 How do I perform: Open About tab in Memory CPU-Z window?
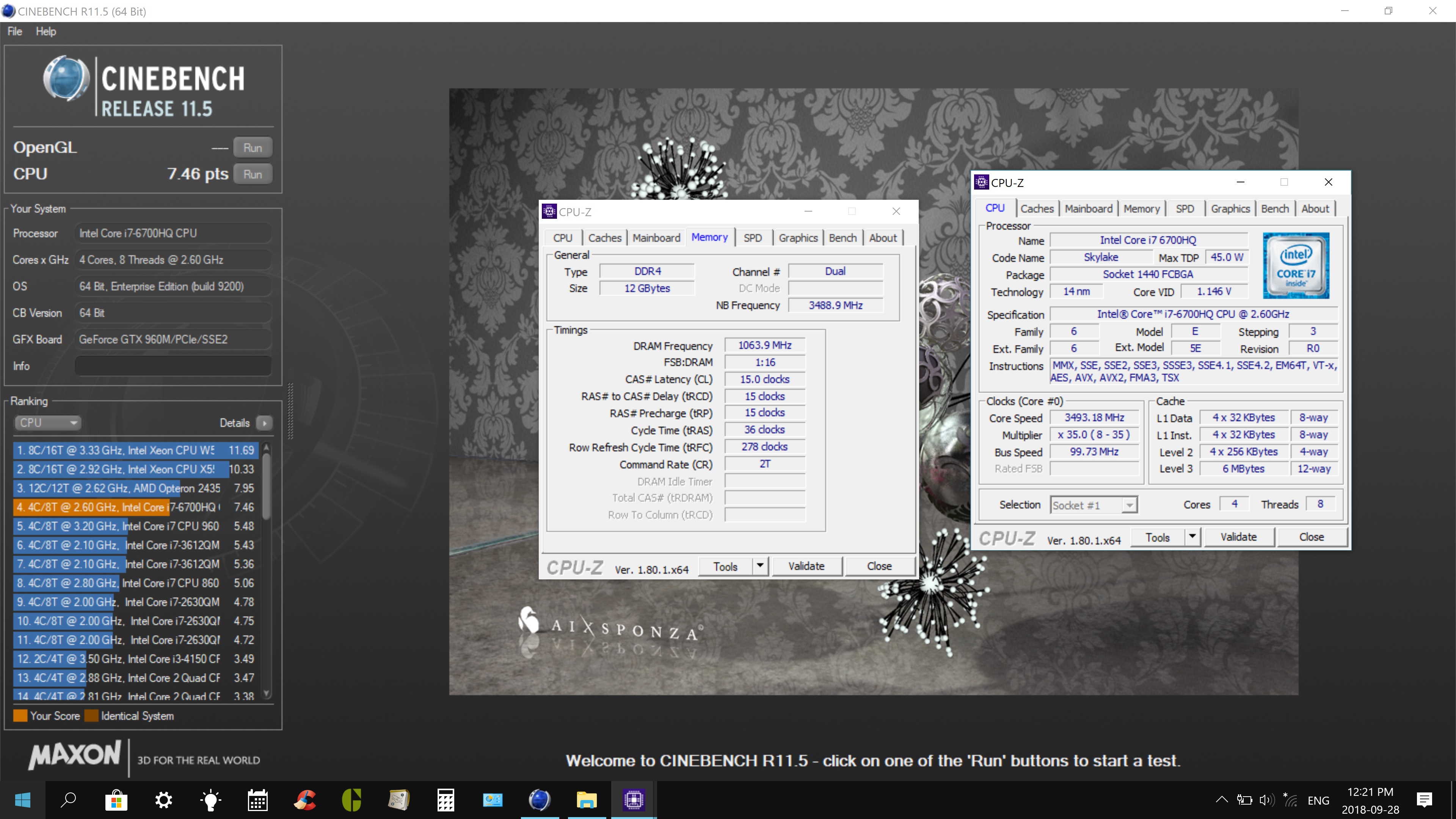pyautogui.click(x=883, y=238)
